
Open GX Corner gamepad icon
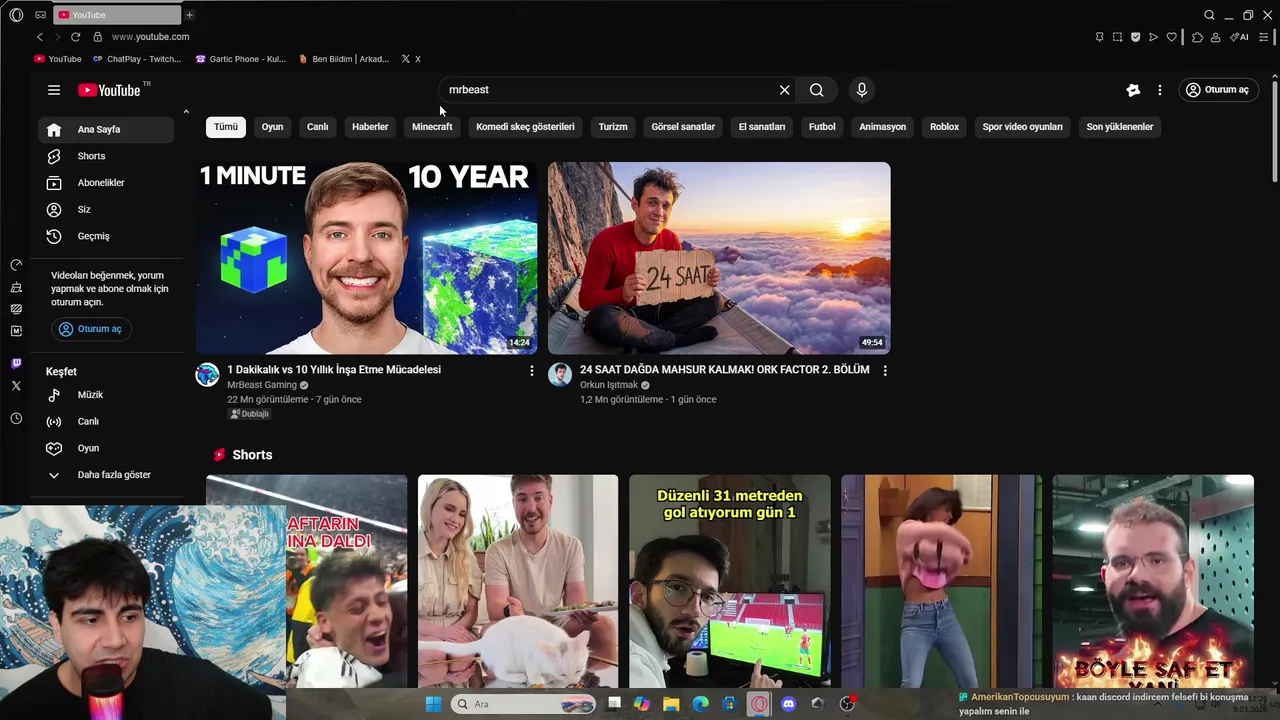[41, 15]
